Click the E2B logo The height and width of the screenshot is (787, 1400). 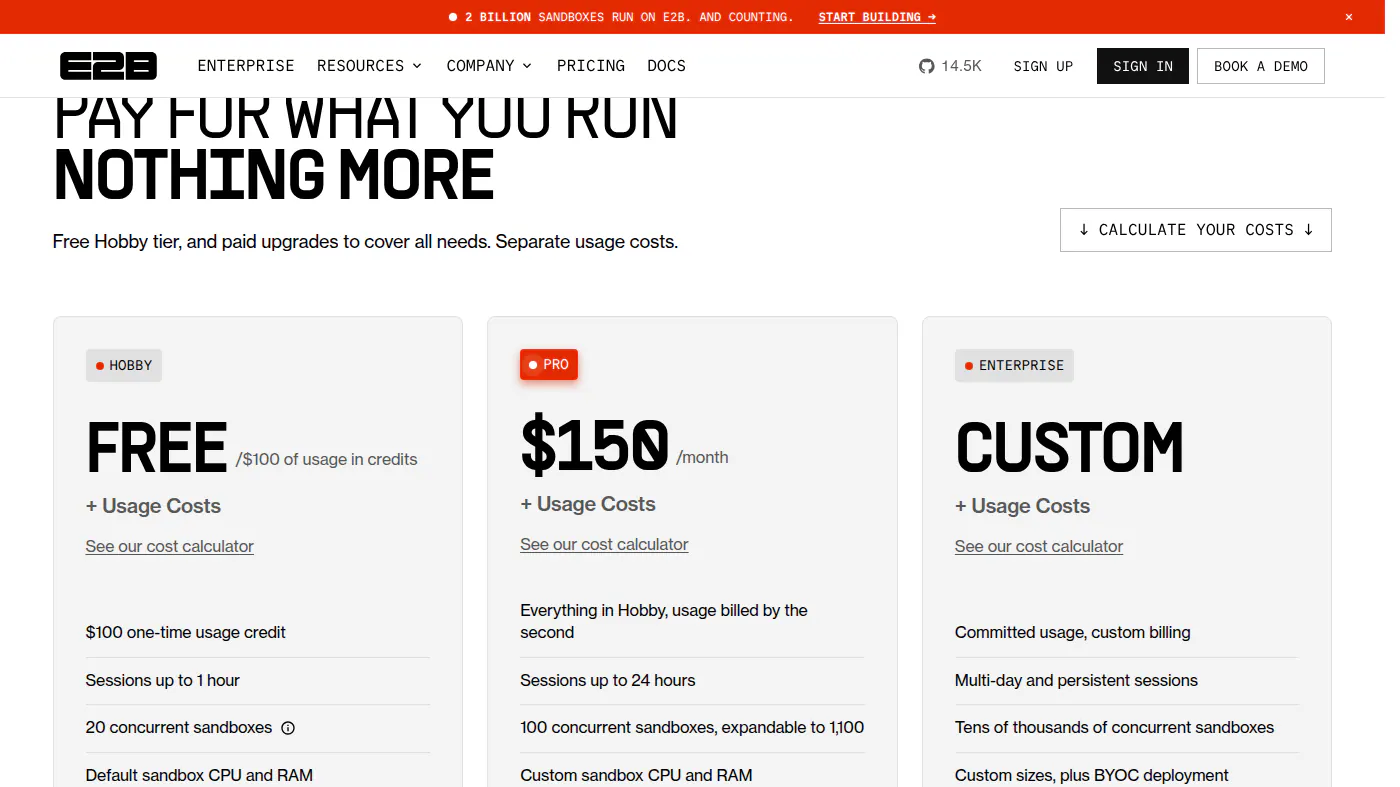(x=108, y=66)
